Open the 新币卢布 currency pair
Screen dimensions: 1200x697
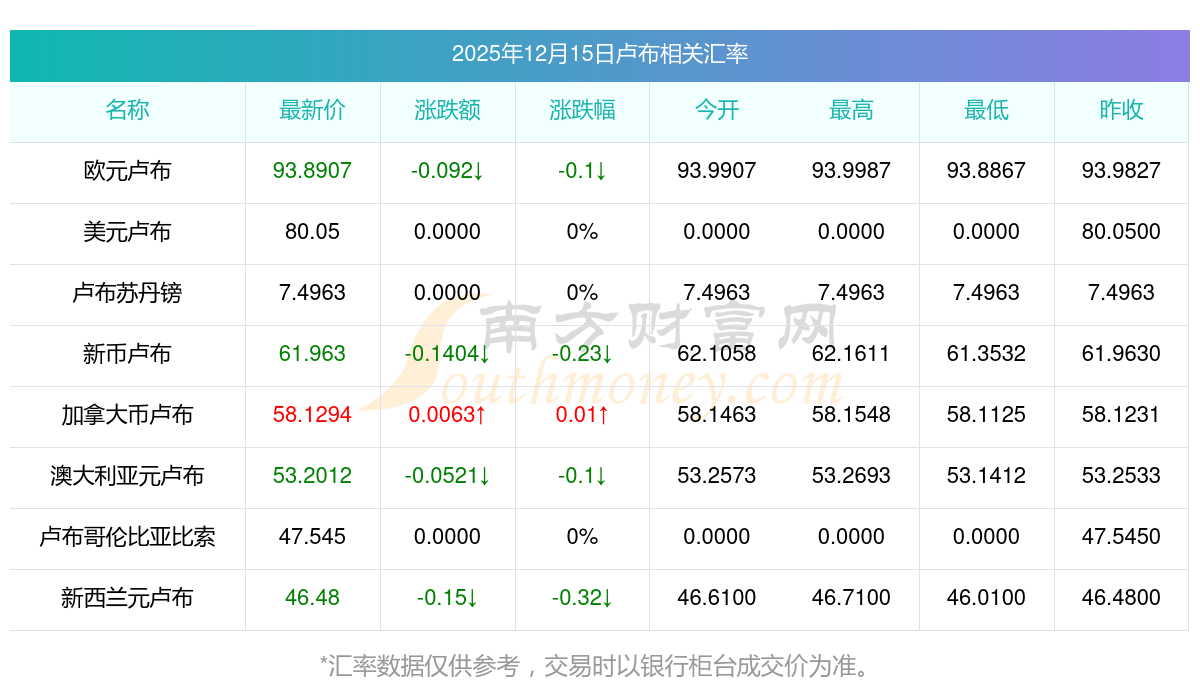pyautogui.click(x=127, y=354)
